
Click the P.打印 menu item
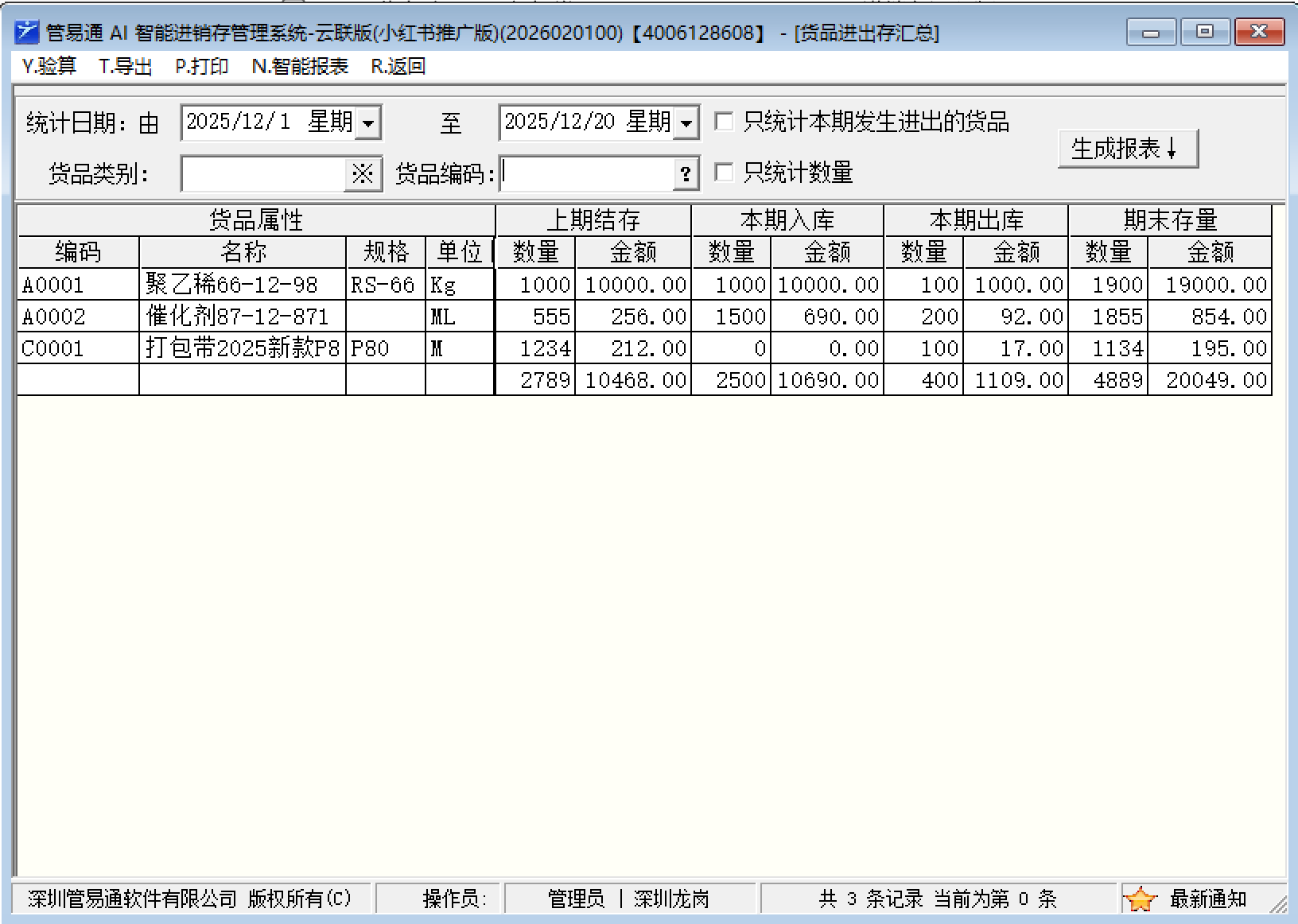(202, 67)
